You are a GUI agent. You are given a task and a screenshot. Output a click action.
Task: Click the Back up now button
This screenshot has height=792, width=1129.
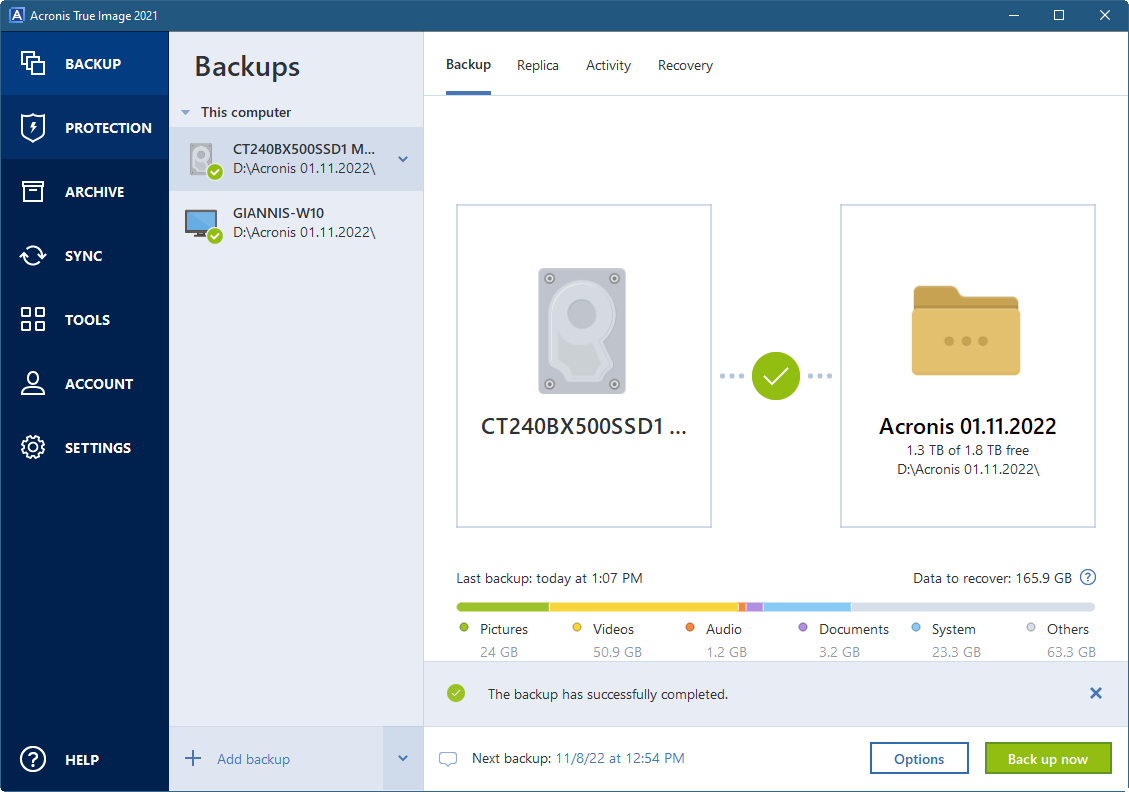pos(1048,759)
